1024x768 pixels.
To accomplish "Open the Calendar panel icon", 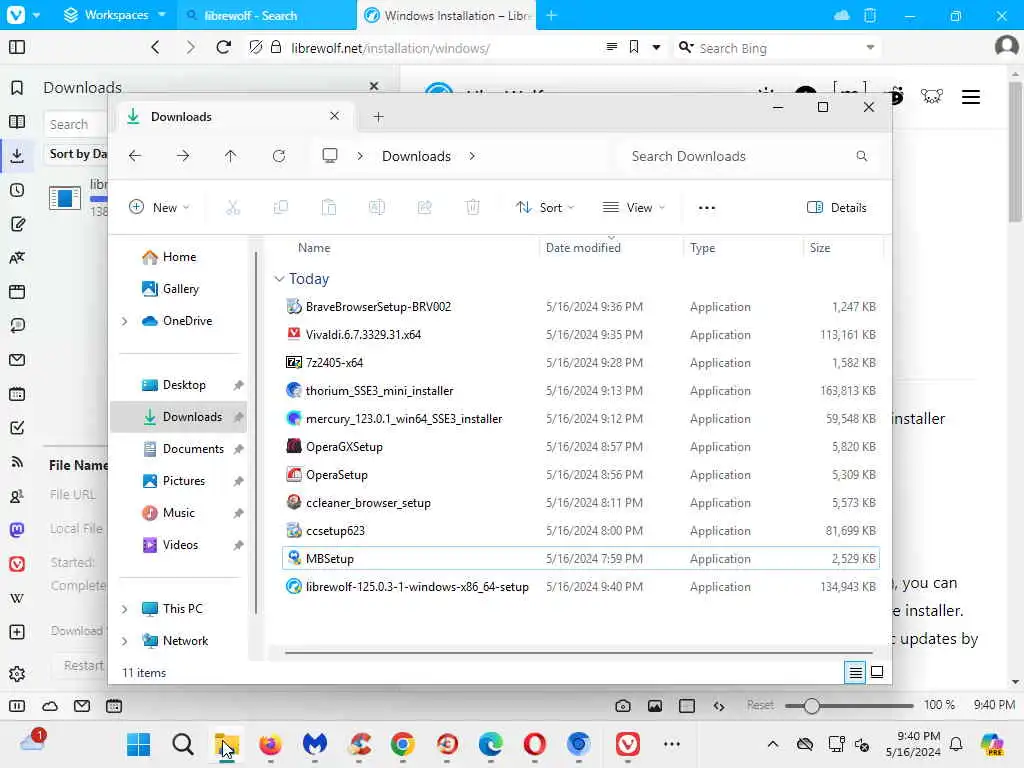I will click(17, 394).
